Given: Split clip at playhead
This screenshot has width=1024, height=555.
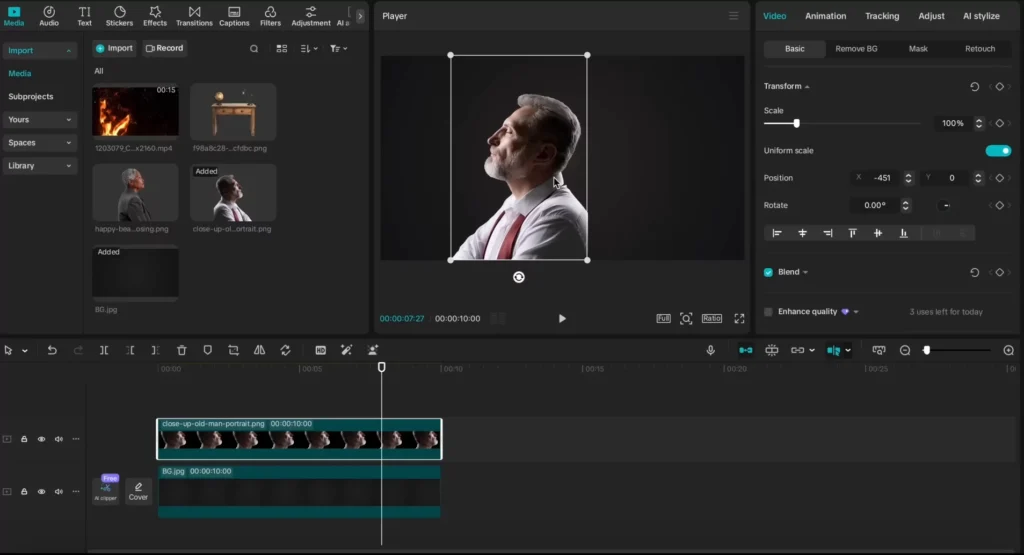Looking at the screenshot, I should [104, 351].
